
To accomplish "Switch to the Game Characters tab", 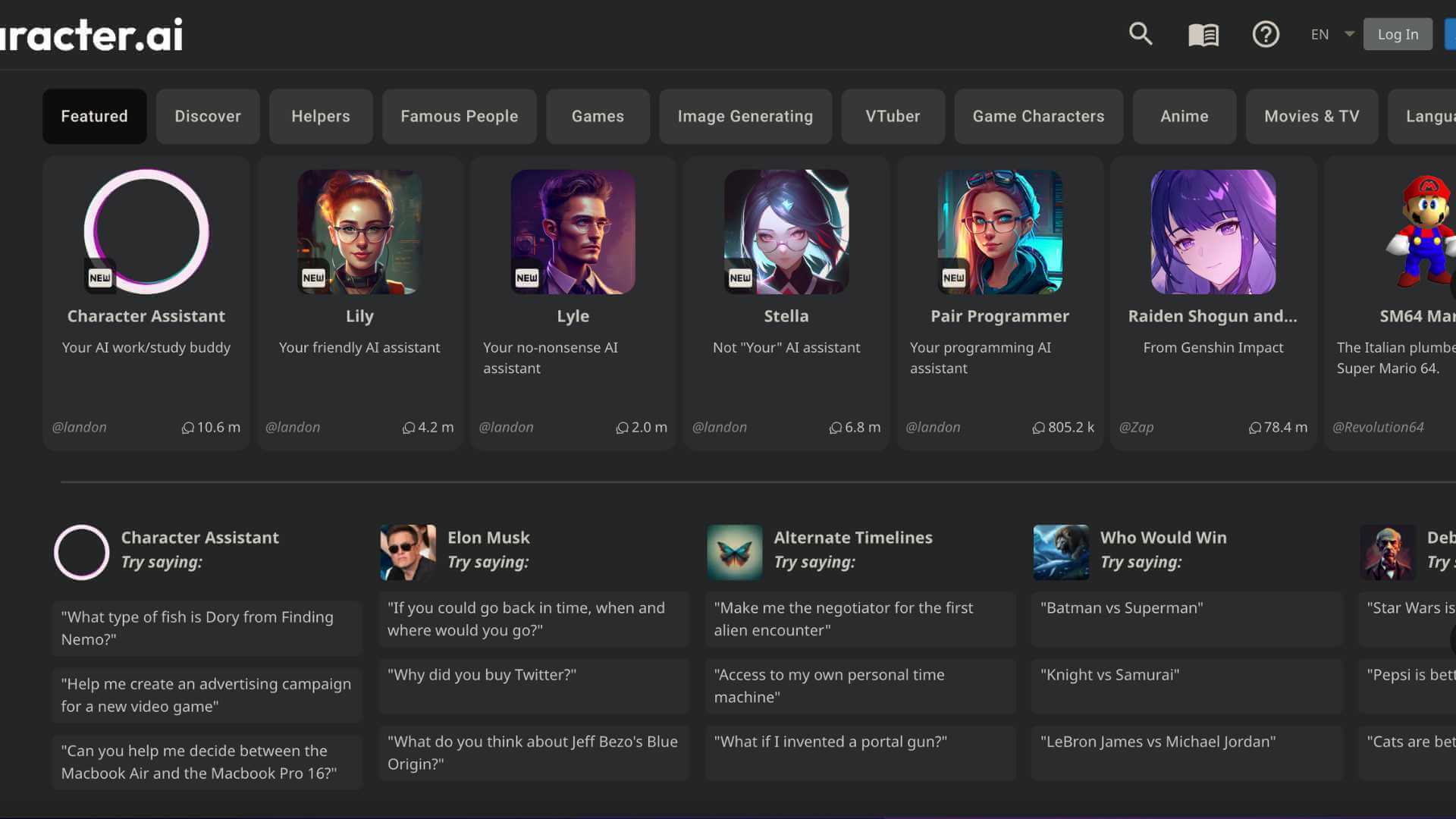I will click(1038, 116).
